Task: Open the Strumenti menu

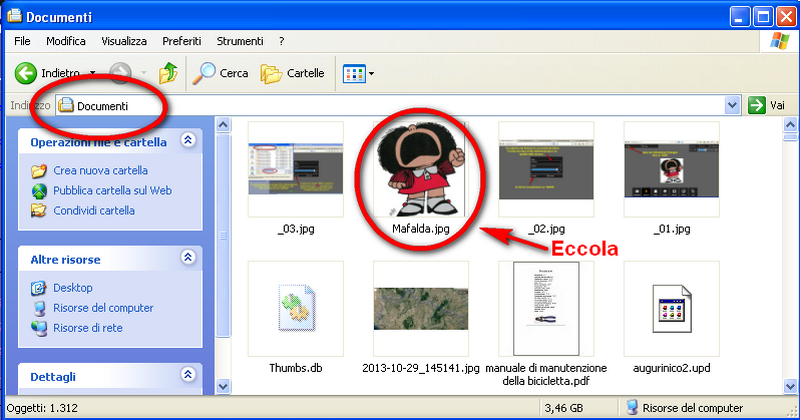Action: (x=240, y=41)
